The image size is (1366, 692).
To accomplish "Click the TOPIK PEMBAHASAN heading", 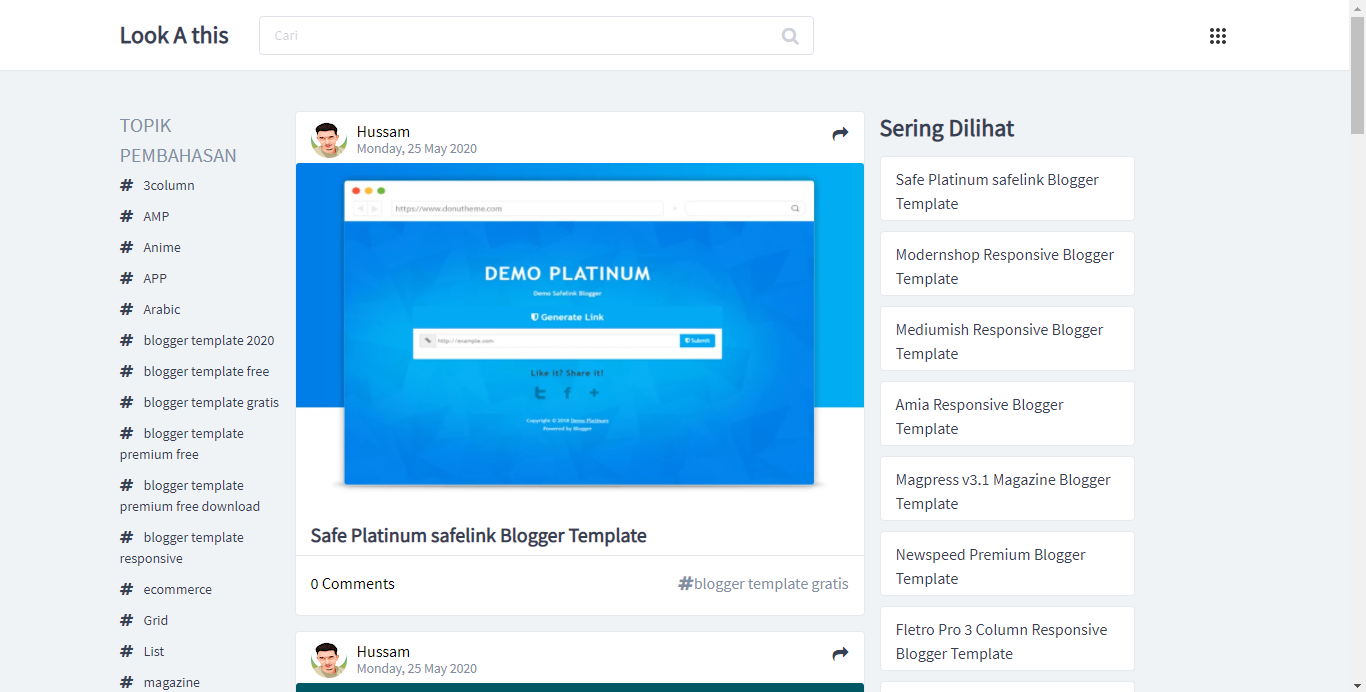I will tap(178, 140).
